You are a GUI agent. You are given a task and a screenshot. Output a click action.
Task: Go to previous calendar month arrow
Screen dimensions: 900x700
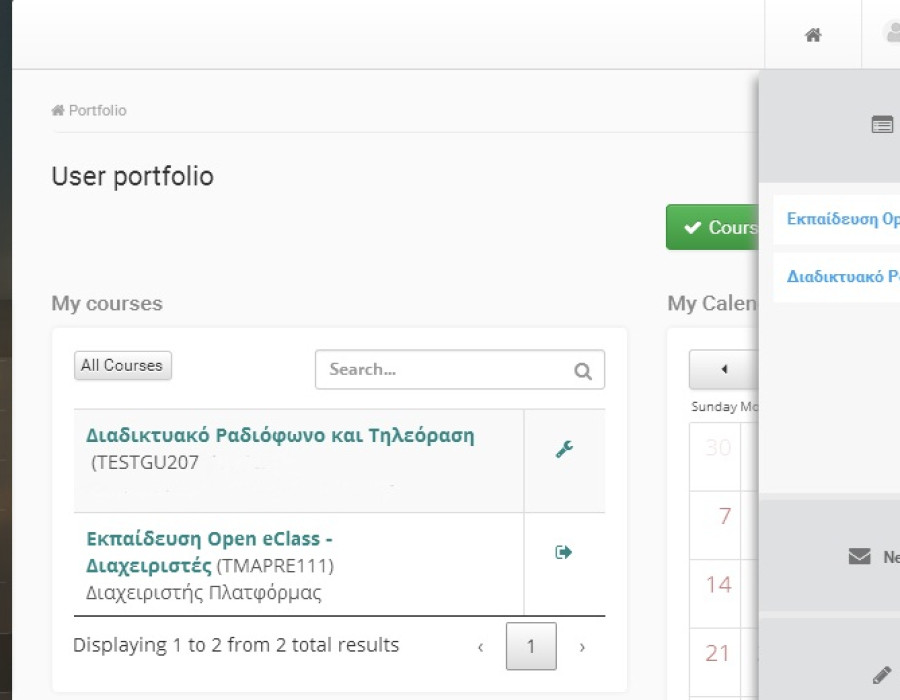[x=724, y=369]
